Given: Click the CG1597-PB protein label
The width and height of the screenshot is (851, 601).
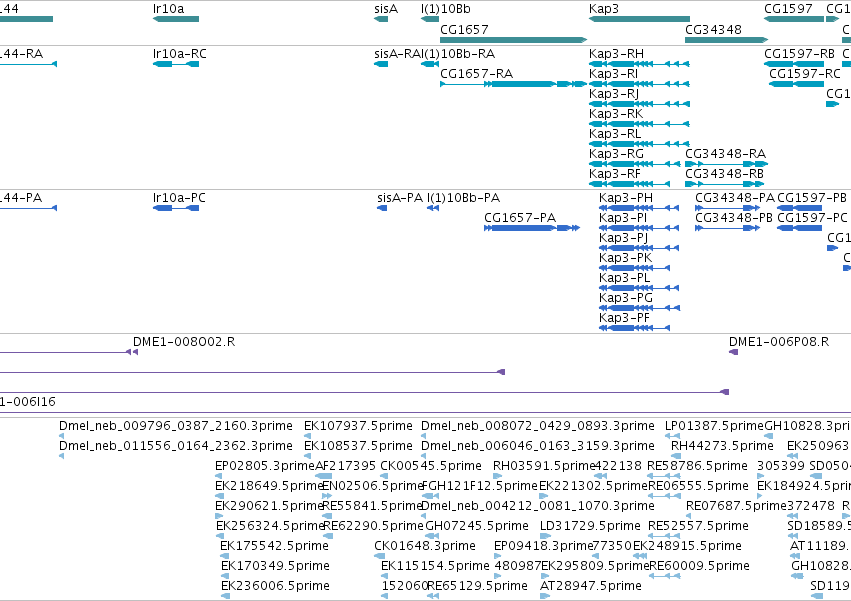Looking at the screenshot, I should [812, 198].
